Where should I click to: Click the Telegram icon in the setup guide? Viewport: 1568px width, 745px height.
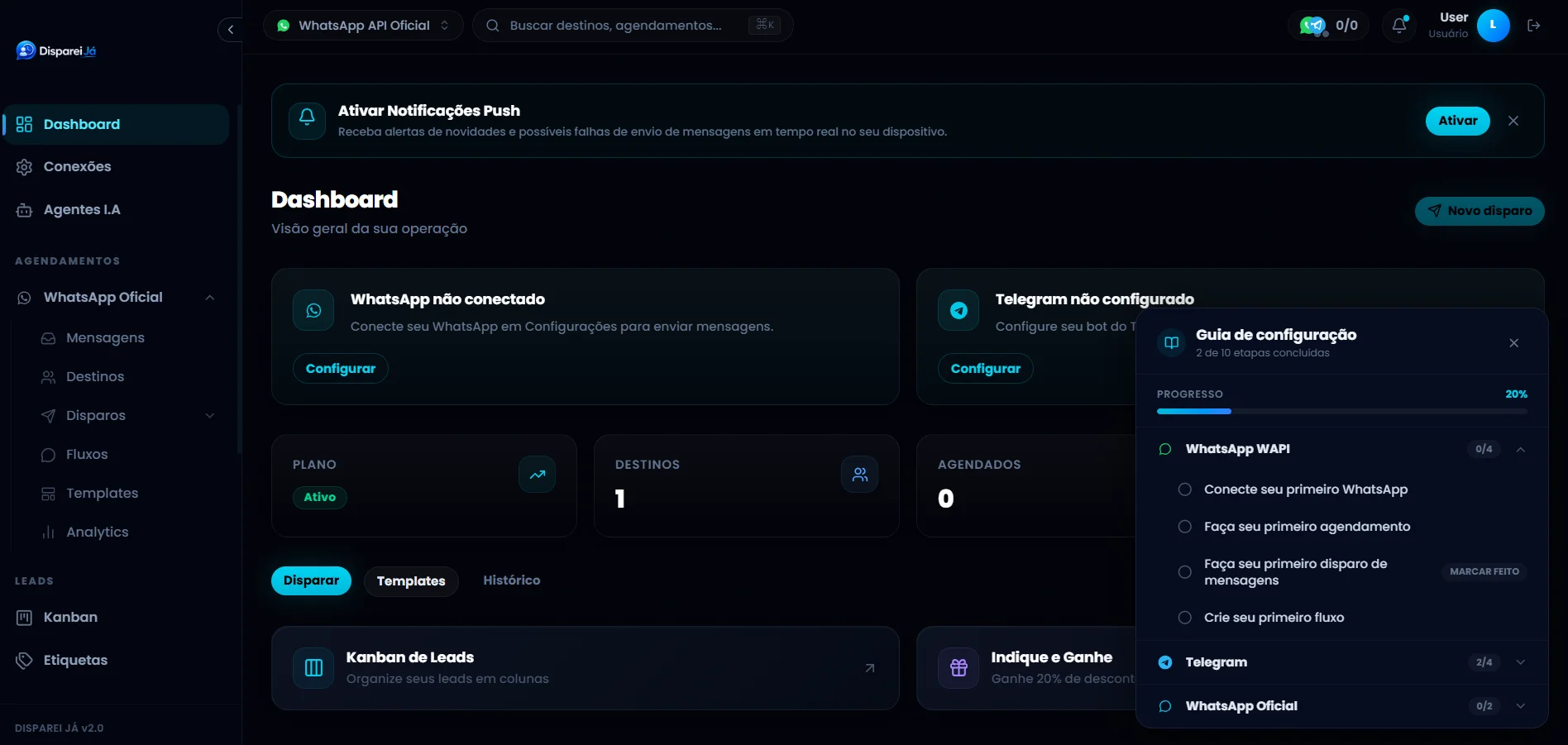pyautogui.click(x=1165, y=662)
